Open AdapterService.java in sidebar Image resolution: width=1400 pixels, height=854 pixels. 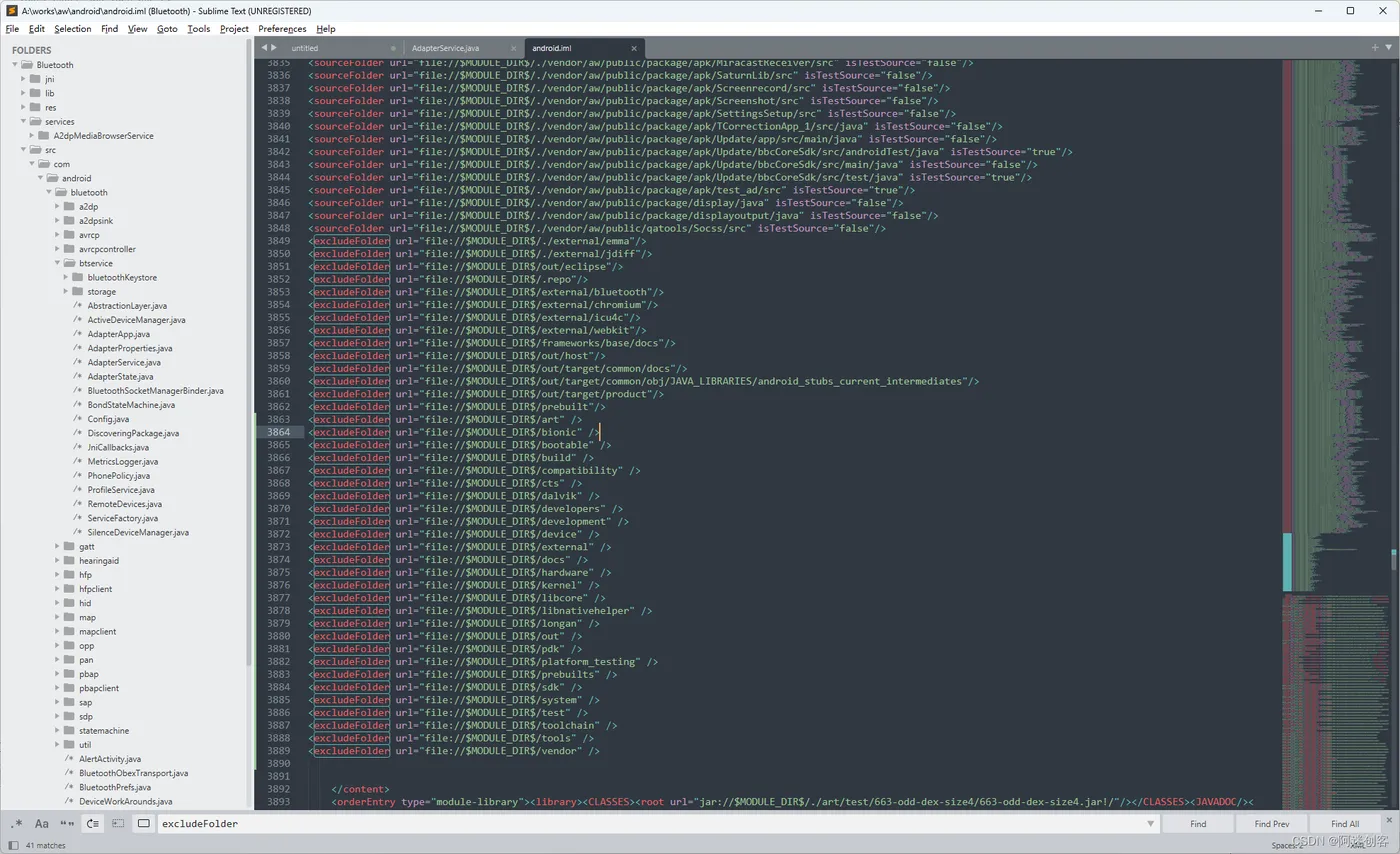pos(124,362)
